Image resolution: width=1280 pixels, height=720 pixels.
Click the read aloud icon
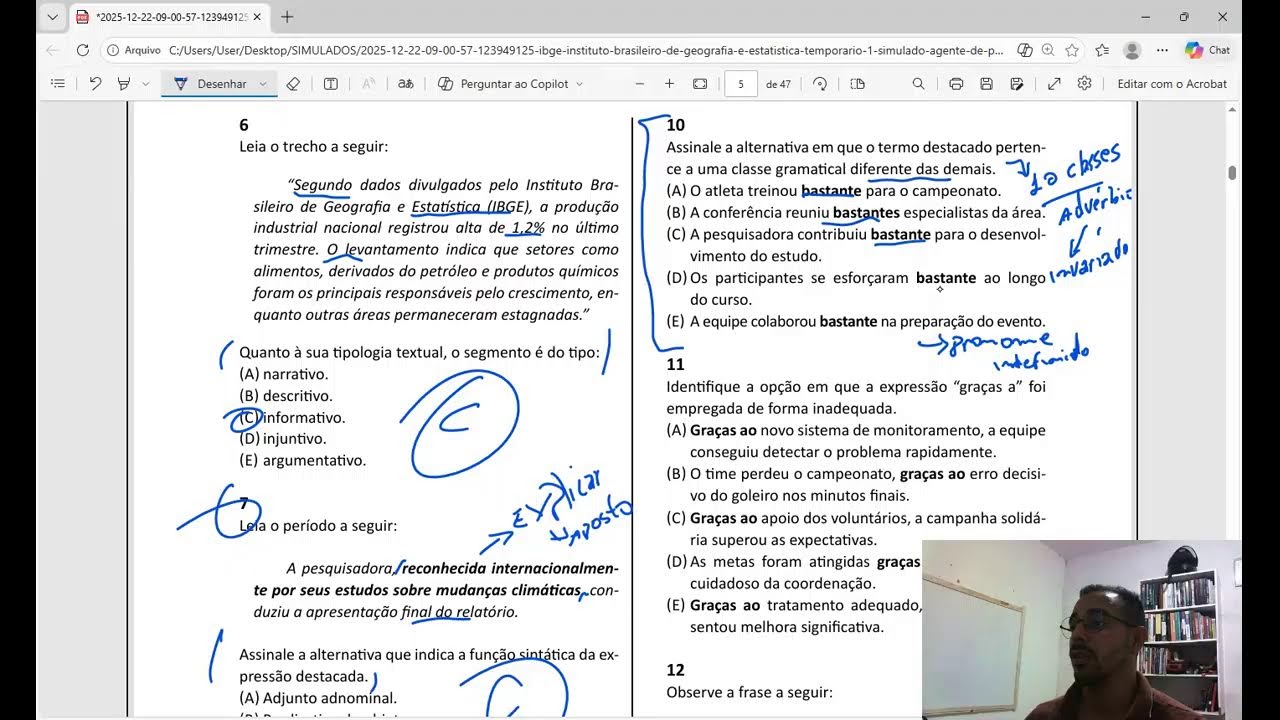tap(368, 84)
